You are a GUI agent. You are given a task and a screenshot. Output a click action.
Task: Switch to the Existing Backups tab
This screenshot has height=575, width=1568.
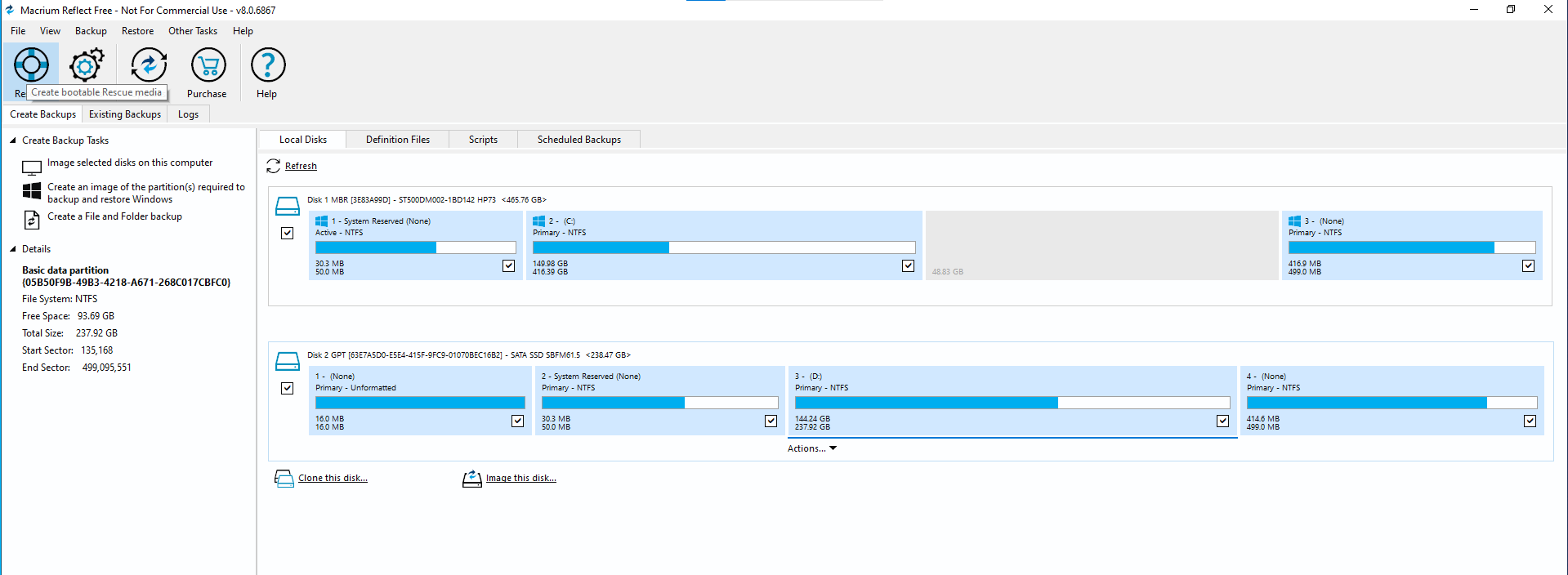tap(125, 114)
